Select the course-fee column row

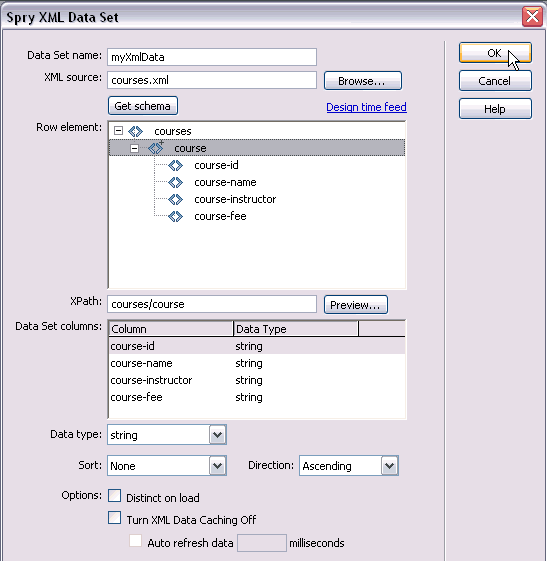click(x=257, y=397)
